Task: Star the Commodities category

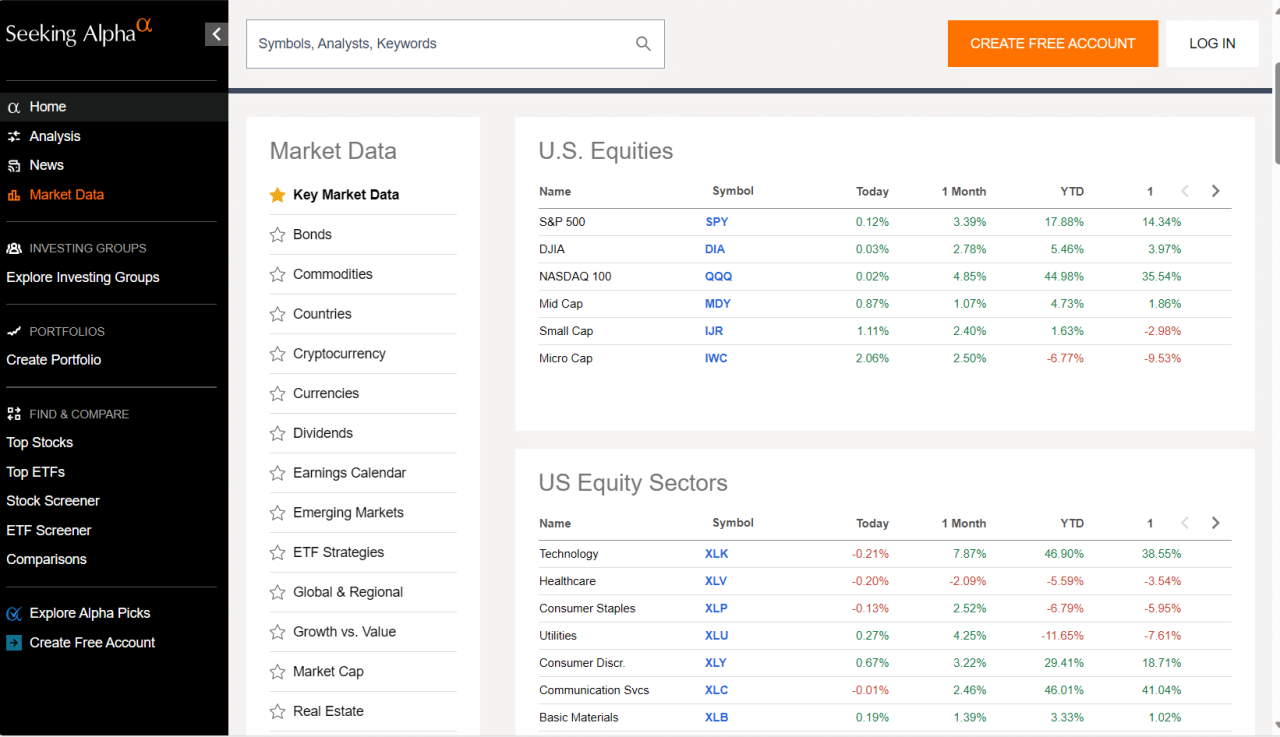Action: (278, 274)
